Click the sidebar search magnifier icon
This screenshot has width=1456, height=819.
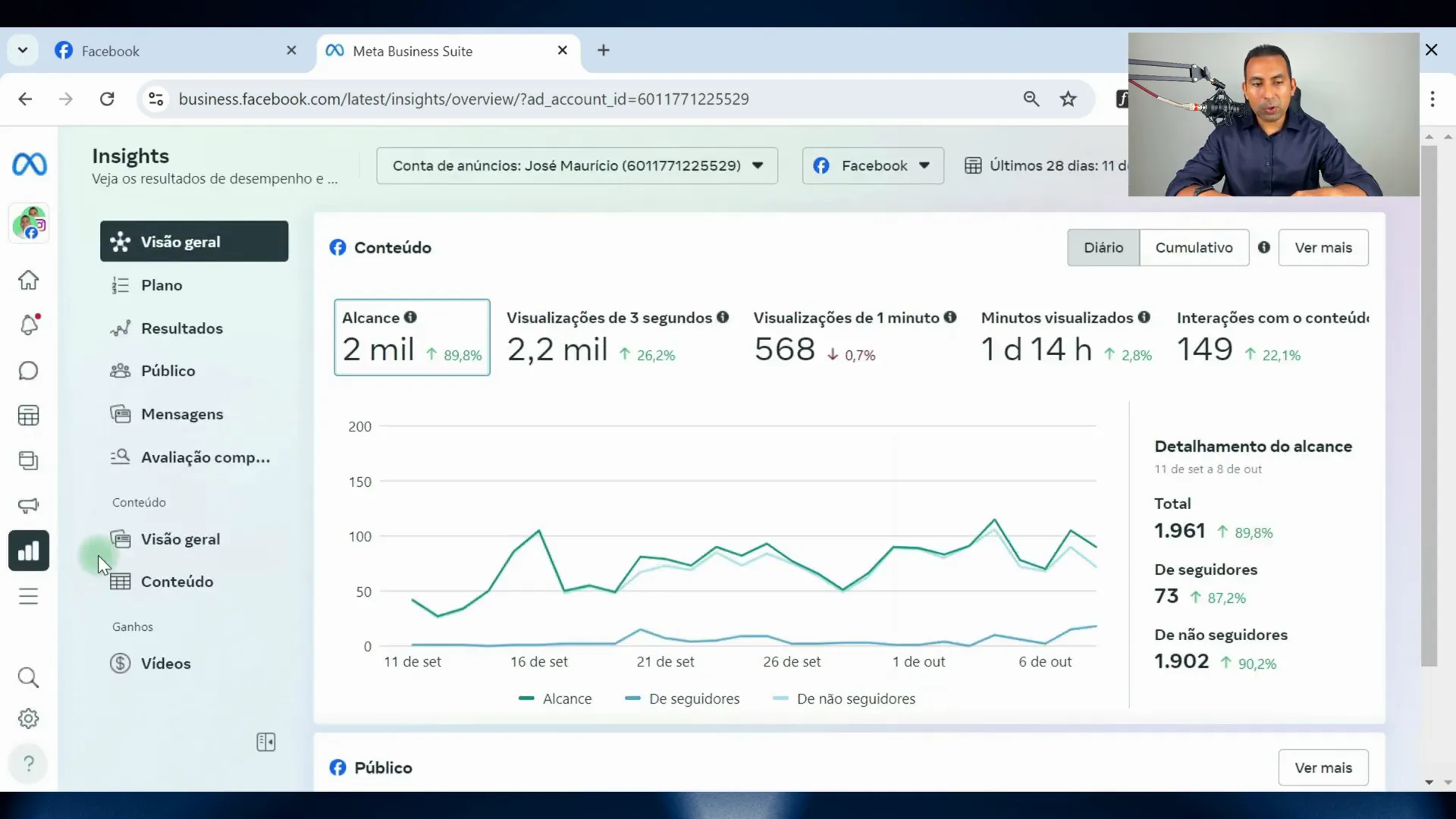point(29,677)
